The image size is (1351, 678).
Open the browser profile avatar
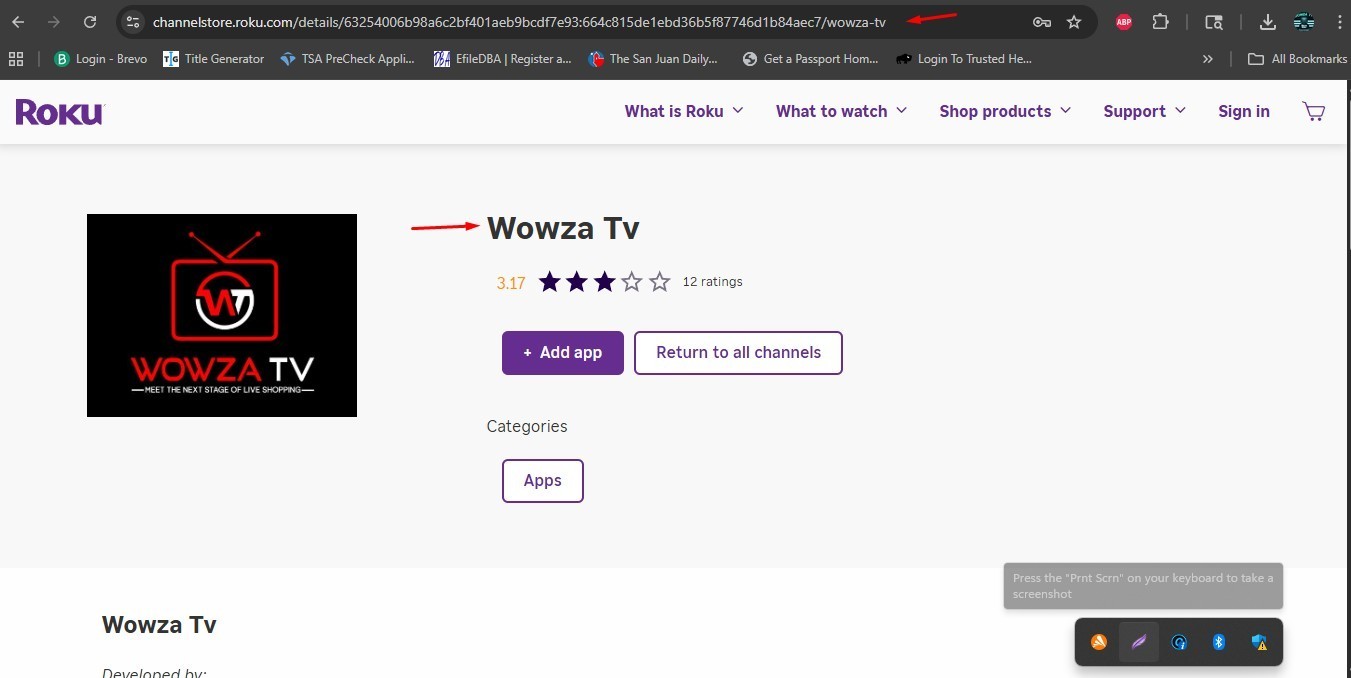point(1304,22)
